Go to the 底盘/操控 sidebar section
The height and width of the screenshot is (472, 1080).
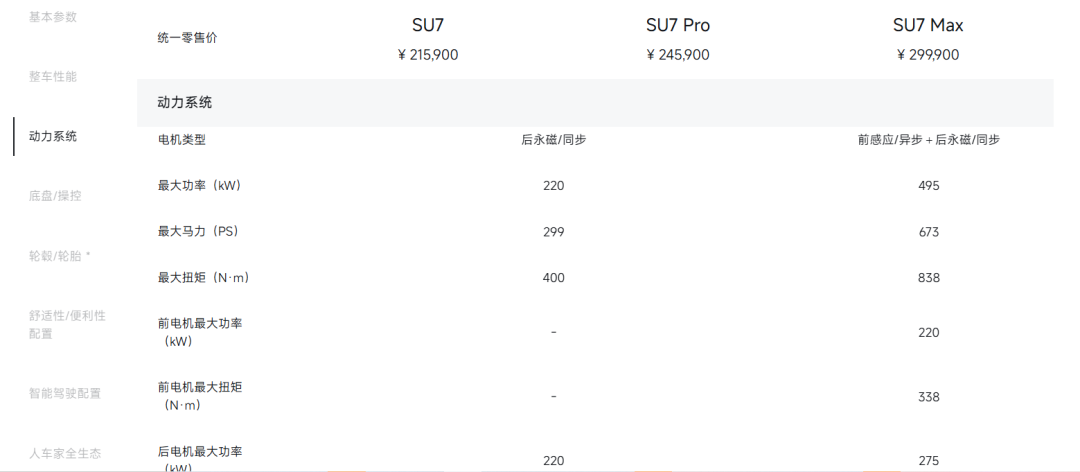(56, 195)
